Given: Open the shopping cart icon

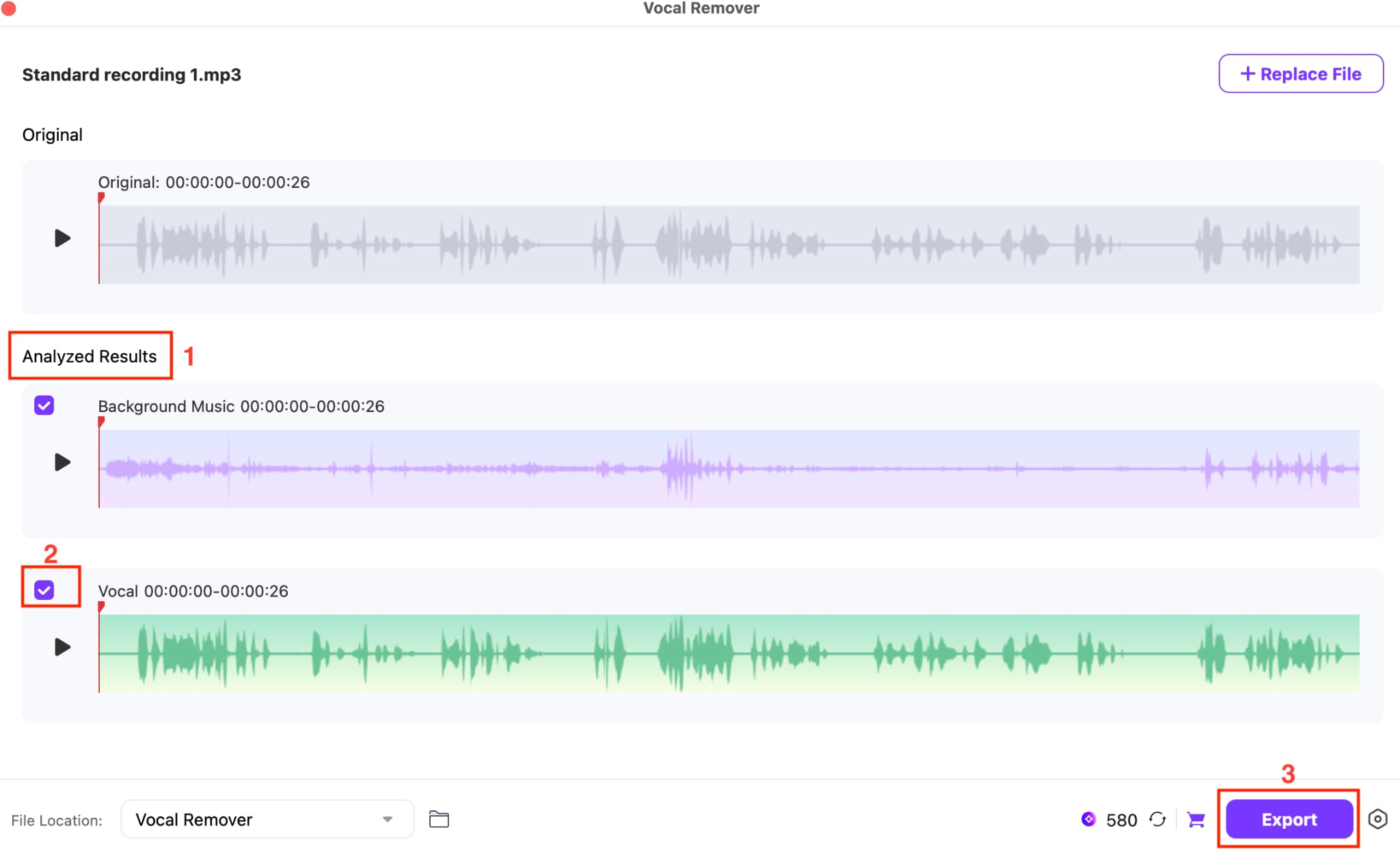Looking at the screenshot, I should [x=1196, y=819].
